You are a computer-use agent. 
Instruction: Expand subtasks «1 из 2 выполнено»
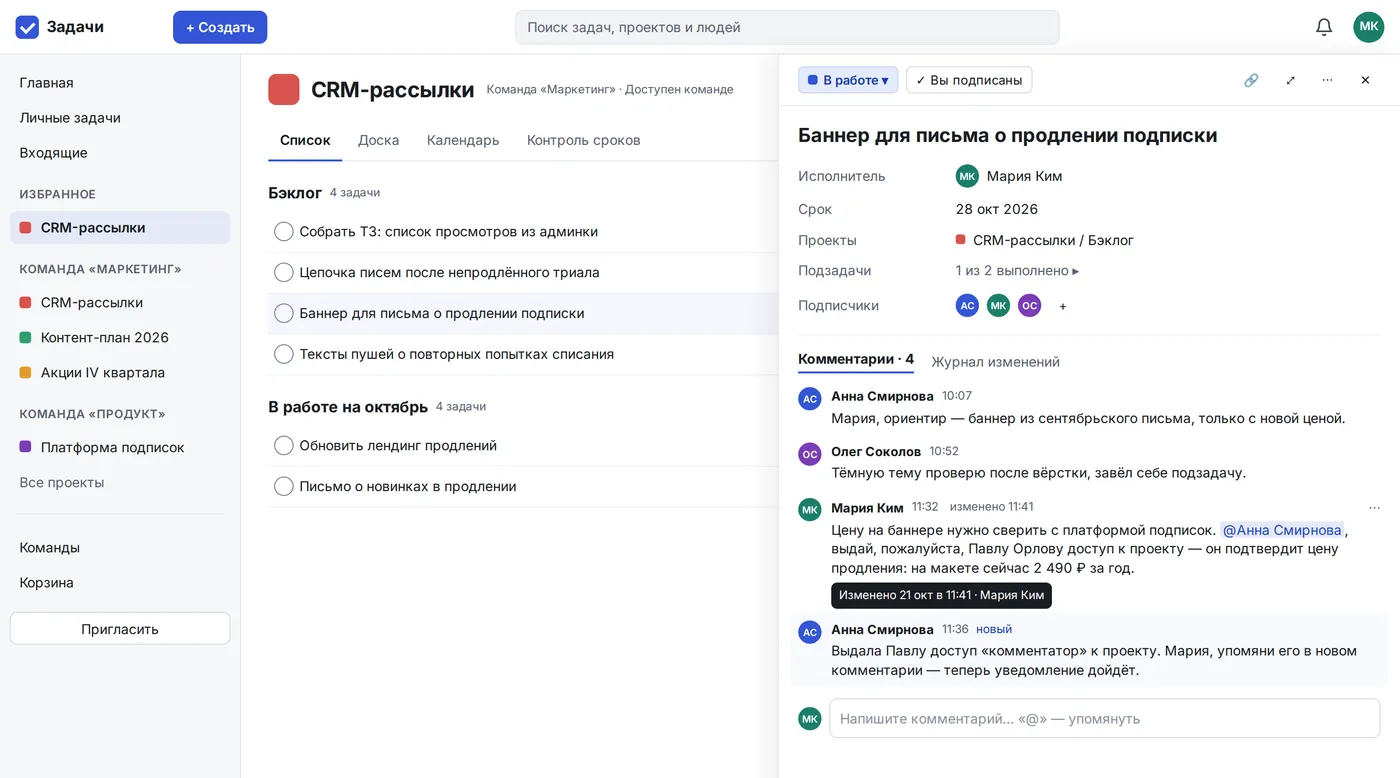pos(1017,271)
